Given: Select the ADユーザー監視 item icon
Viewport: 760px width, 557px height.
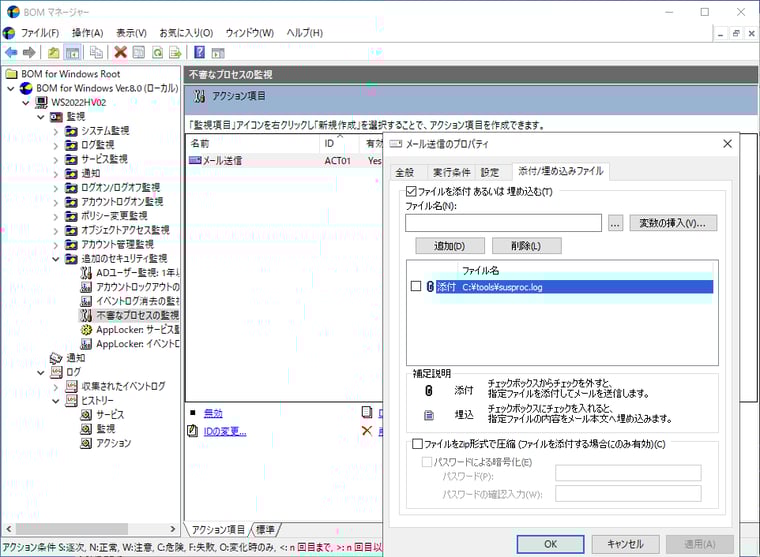Looking at the screenshot, I should coord(86,273).
